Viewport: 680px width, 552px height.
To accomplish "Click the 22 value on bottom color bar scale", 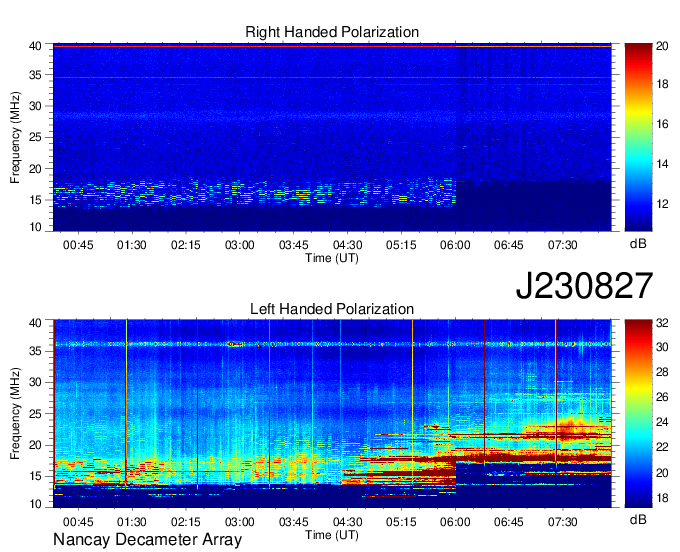I will 662,447.
